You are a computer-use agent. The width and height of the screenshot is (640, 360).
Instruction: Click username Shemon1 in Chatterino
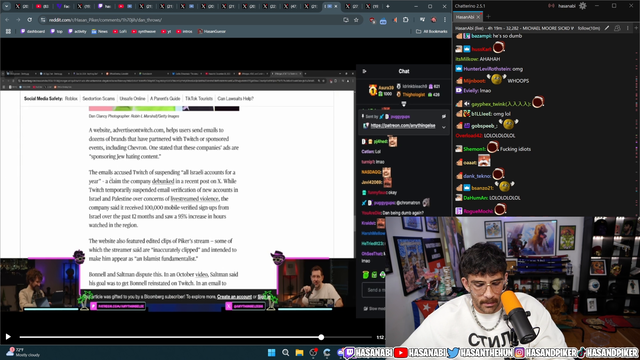pos(474,149)
